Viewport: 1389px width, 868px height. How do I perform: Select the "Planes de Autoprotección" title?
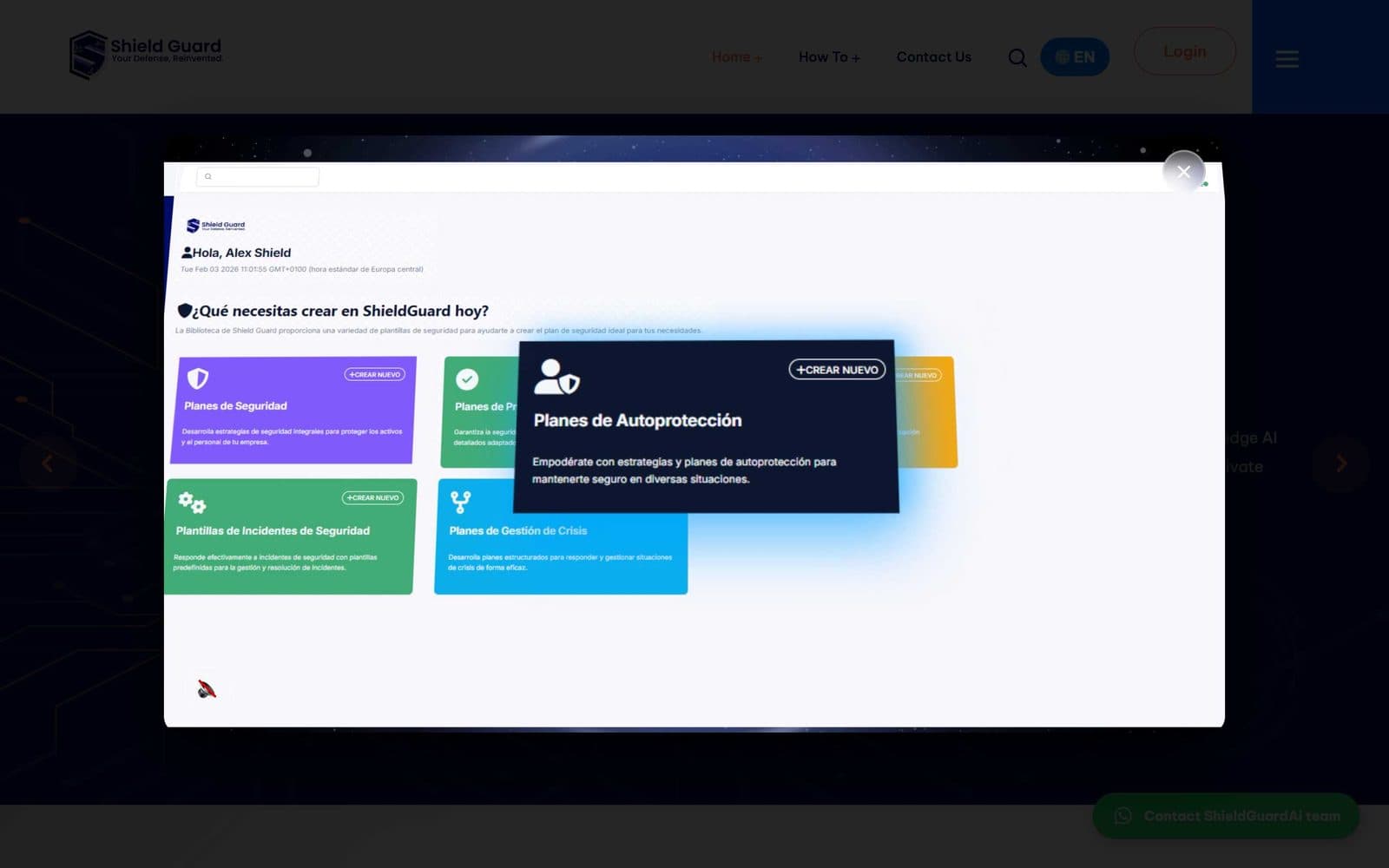coord(637,421)
